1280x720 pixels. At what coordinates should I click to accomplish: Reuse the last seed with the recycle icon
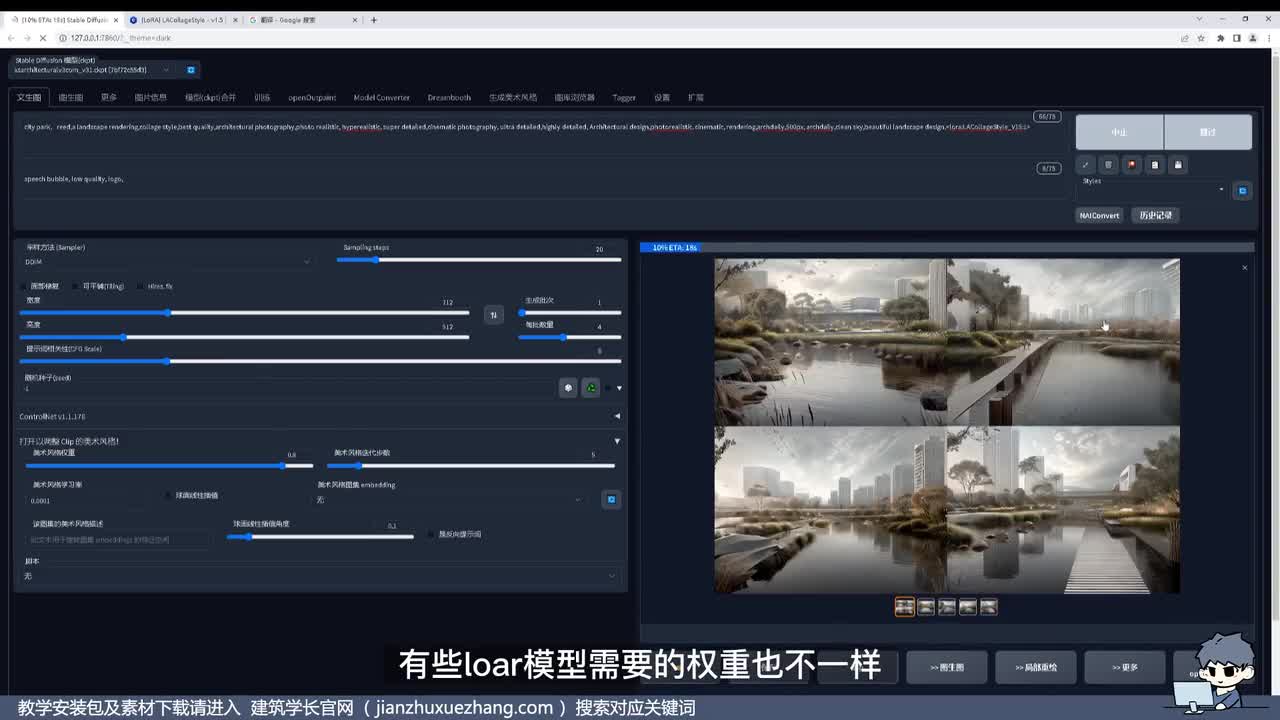point(591,388)
